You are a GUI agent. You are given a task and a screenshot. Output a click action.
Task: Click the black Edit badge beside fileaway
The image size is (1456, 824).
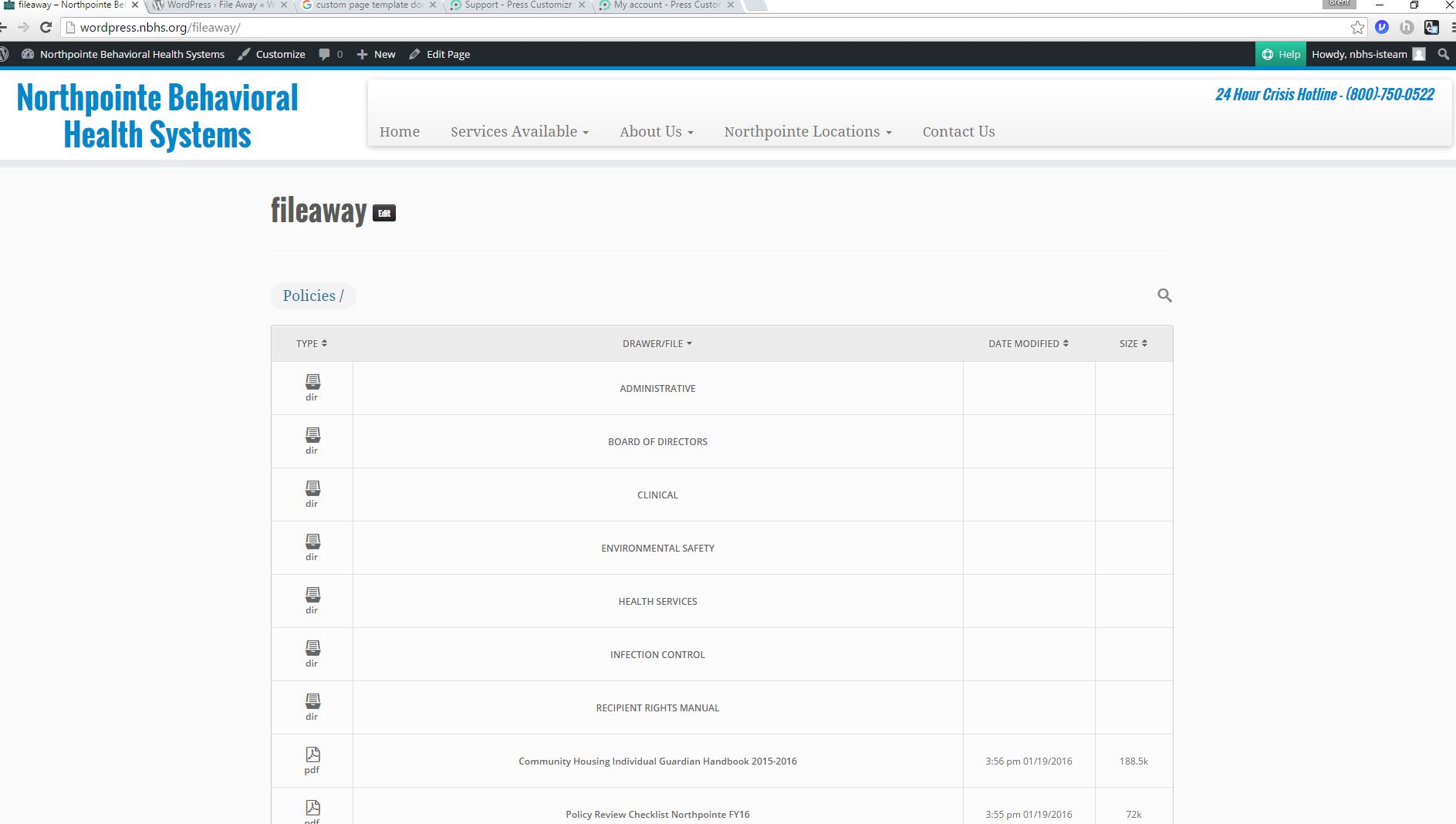coord(384,214)
